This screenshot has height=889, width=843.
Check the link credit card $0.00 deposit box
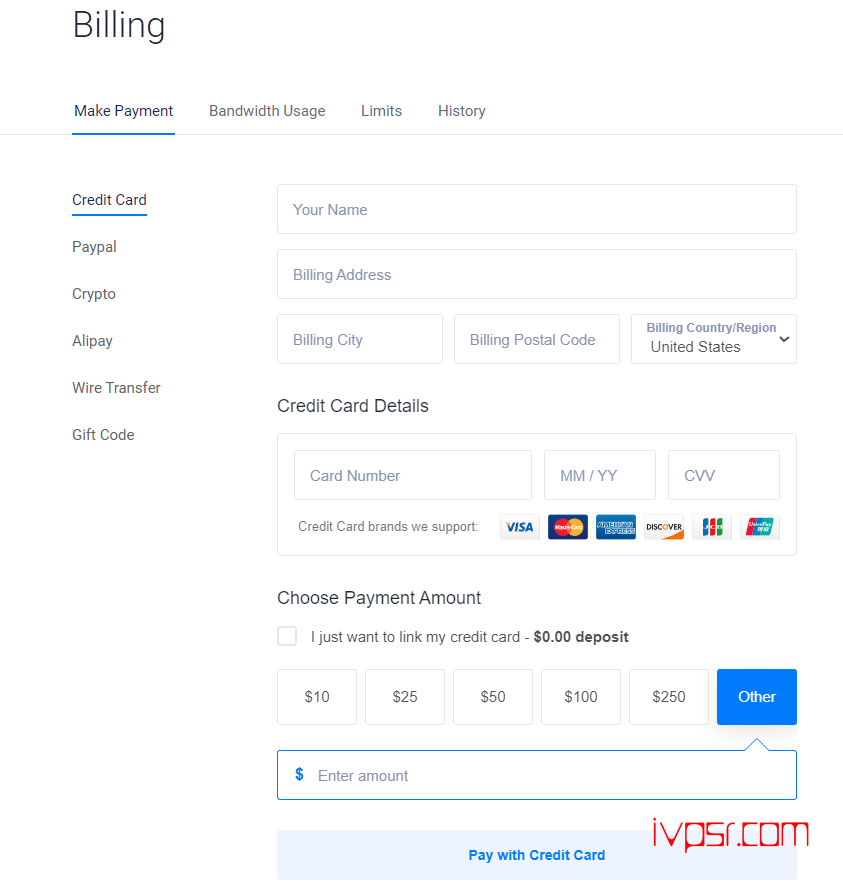(287, 636)
